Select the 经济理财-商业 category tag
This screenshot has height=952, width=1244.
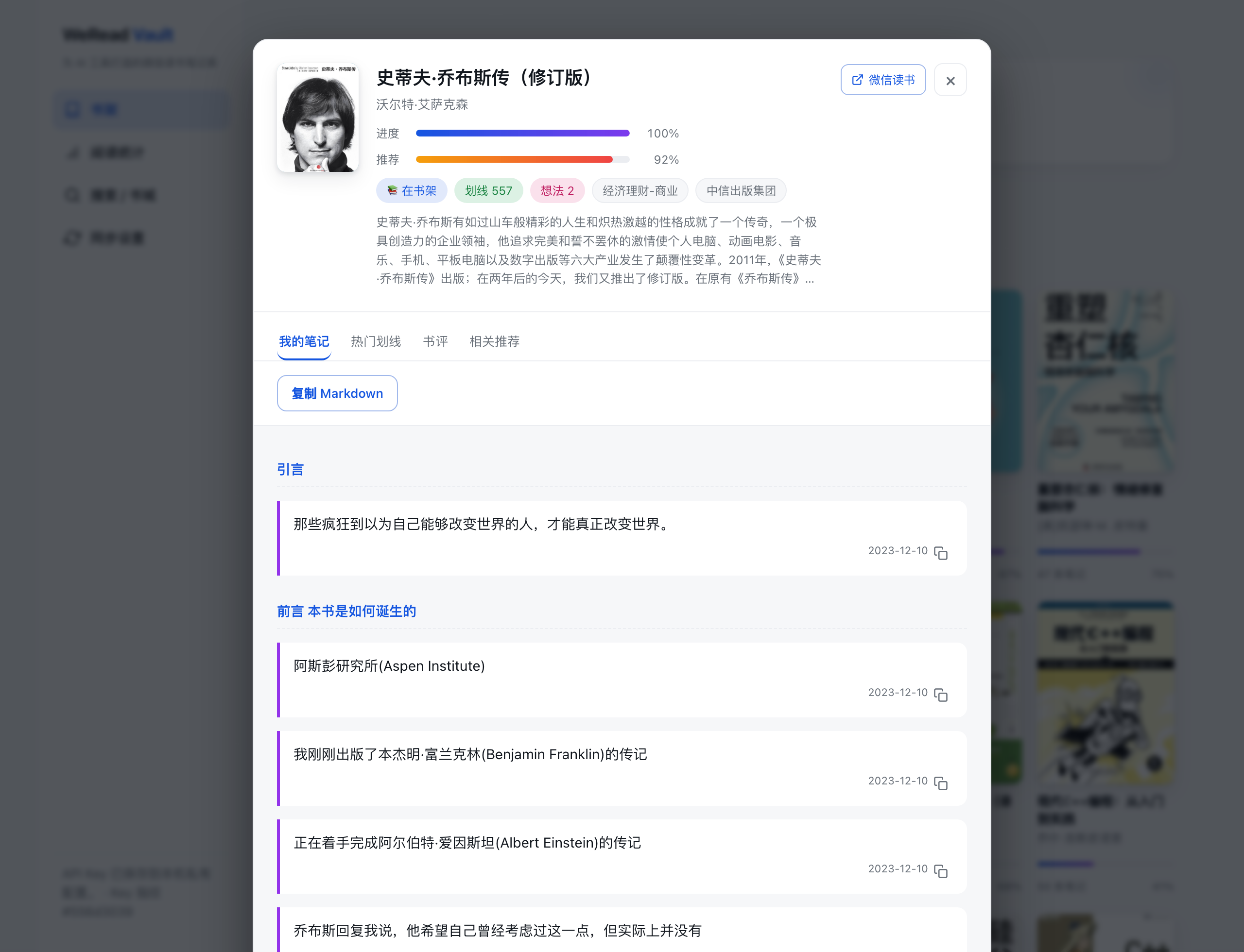(639, 190)
